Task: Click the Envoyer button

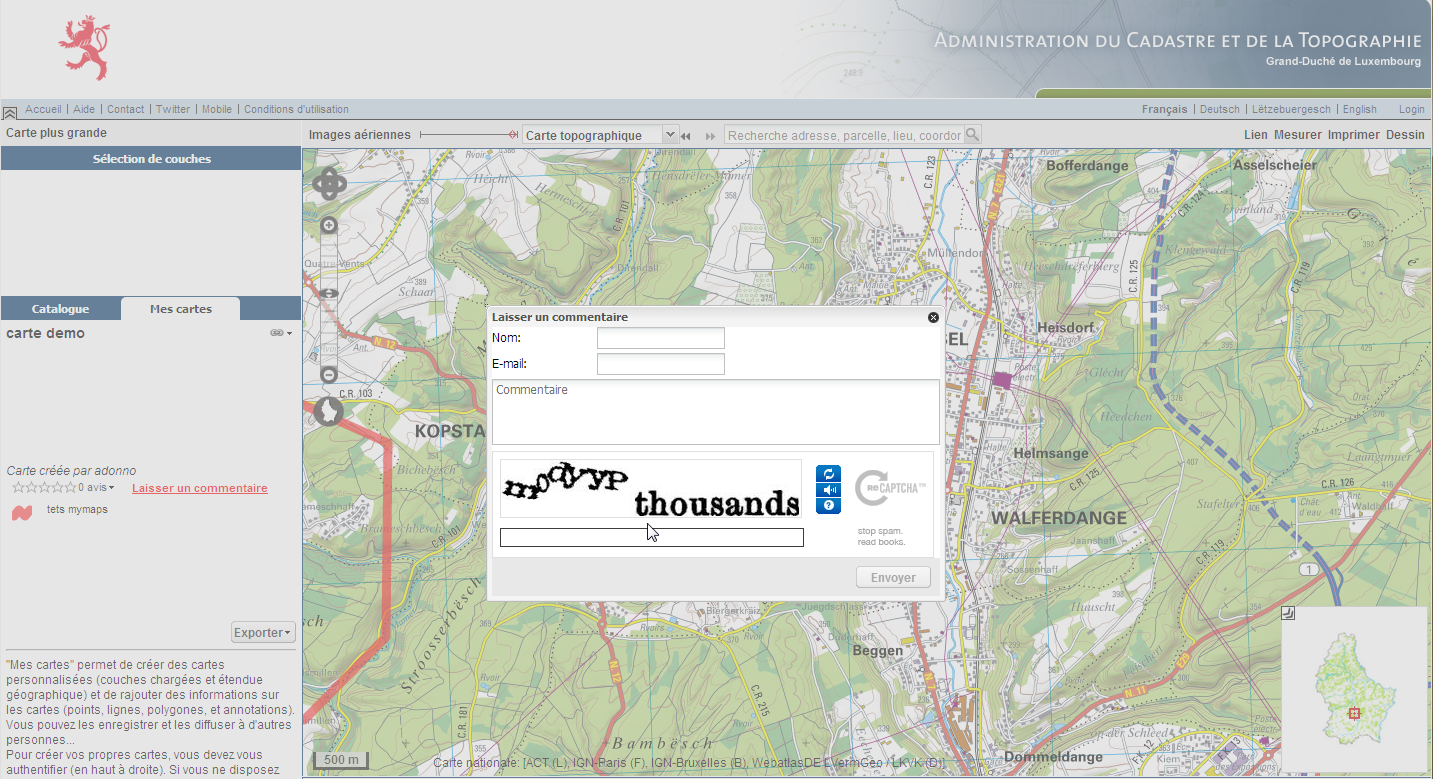Action: point(893,577)
